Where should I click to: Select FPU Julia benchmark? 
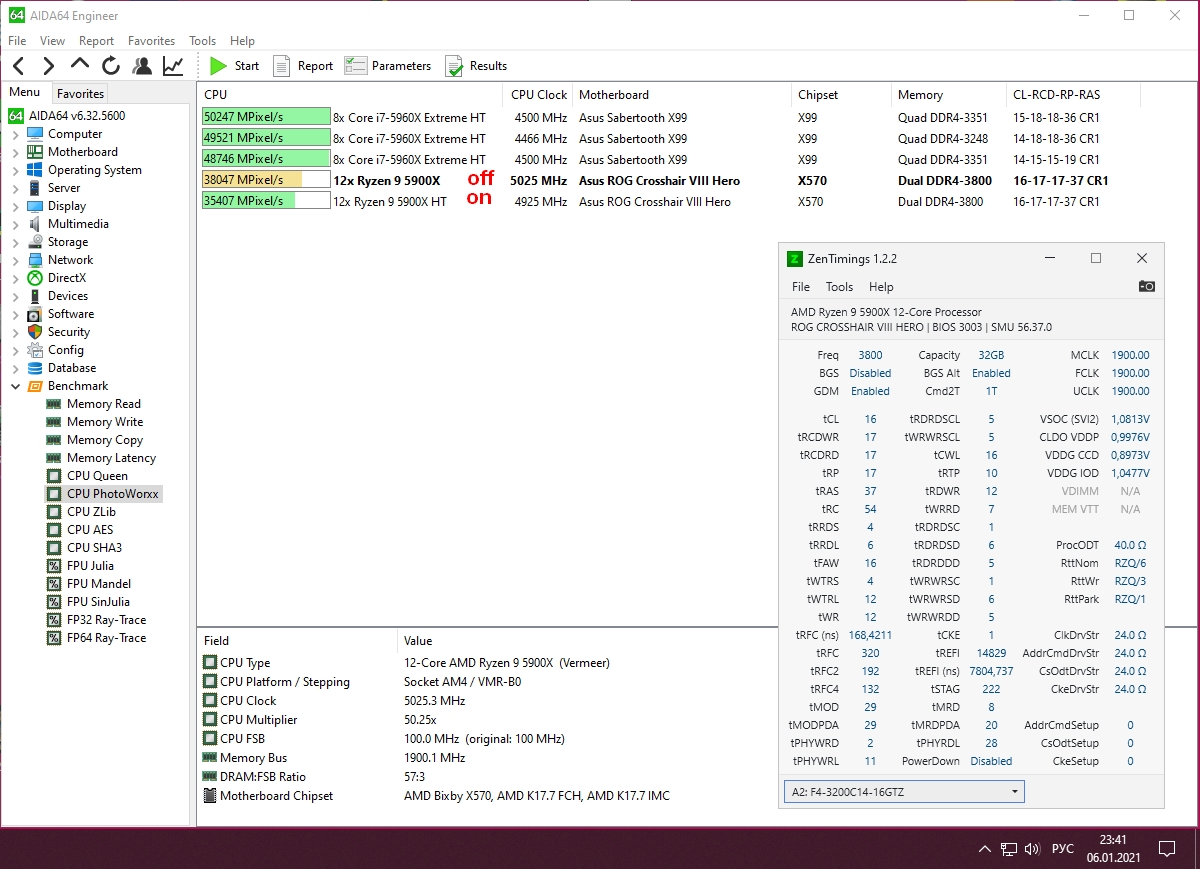90,566
